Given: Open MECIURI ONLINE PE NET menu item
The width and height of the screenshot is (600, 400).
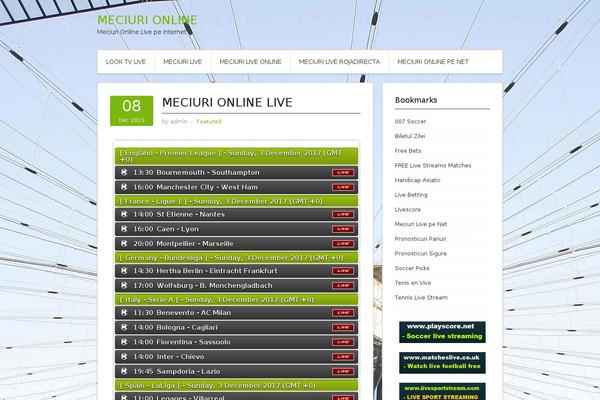Looking at the screenshot, I should (x=433, y=62).
